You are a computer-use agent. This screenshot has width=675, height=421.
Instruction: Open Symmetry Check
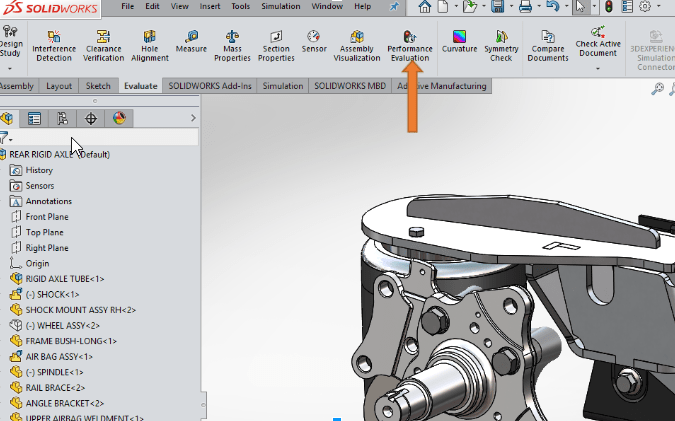pos(501,46)
